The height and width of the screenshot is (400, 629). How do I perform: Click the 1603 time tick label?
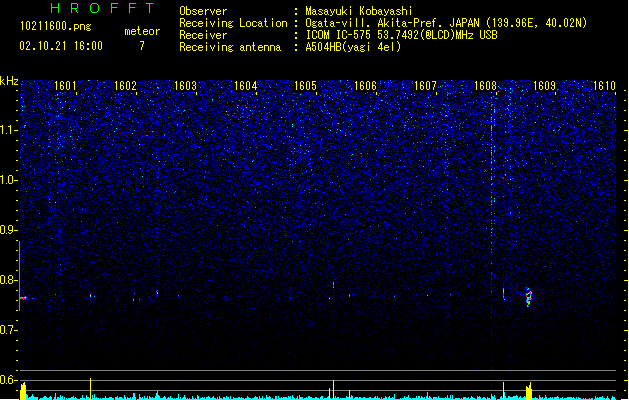(x=185, y=86)
